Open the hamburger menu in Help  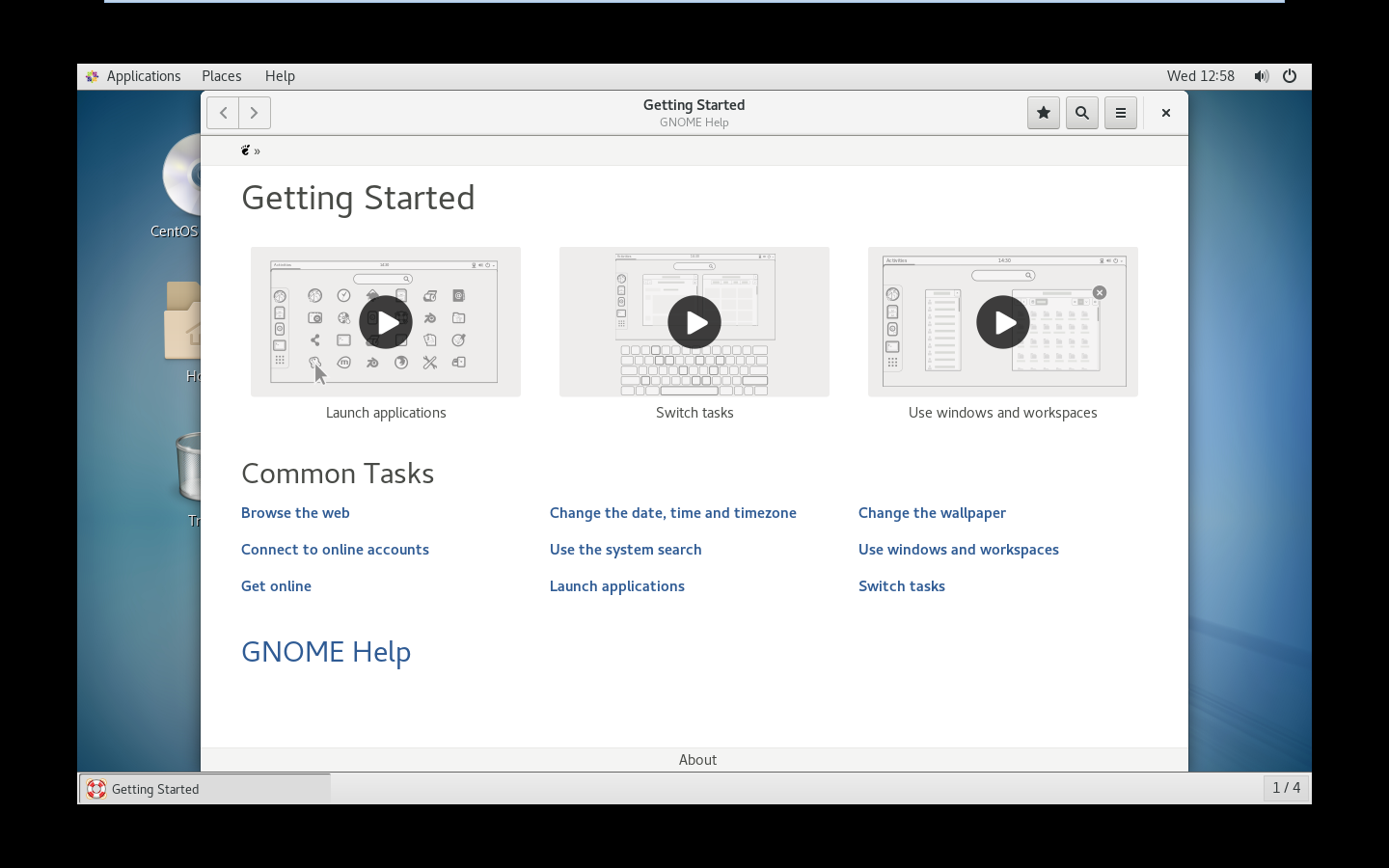pyautogui.click(x=1120, y=113)
